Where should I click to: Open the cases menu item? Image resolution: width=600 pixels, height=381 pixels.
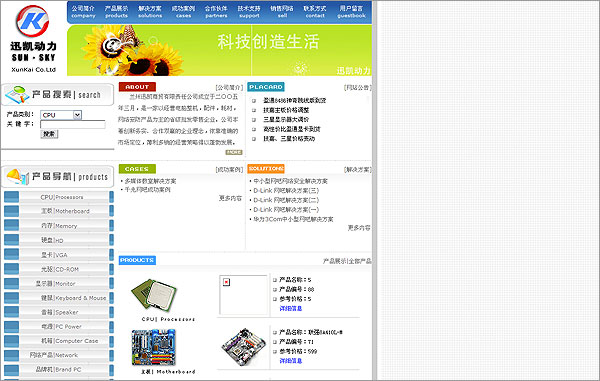click(183, 12)
